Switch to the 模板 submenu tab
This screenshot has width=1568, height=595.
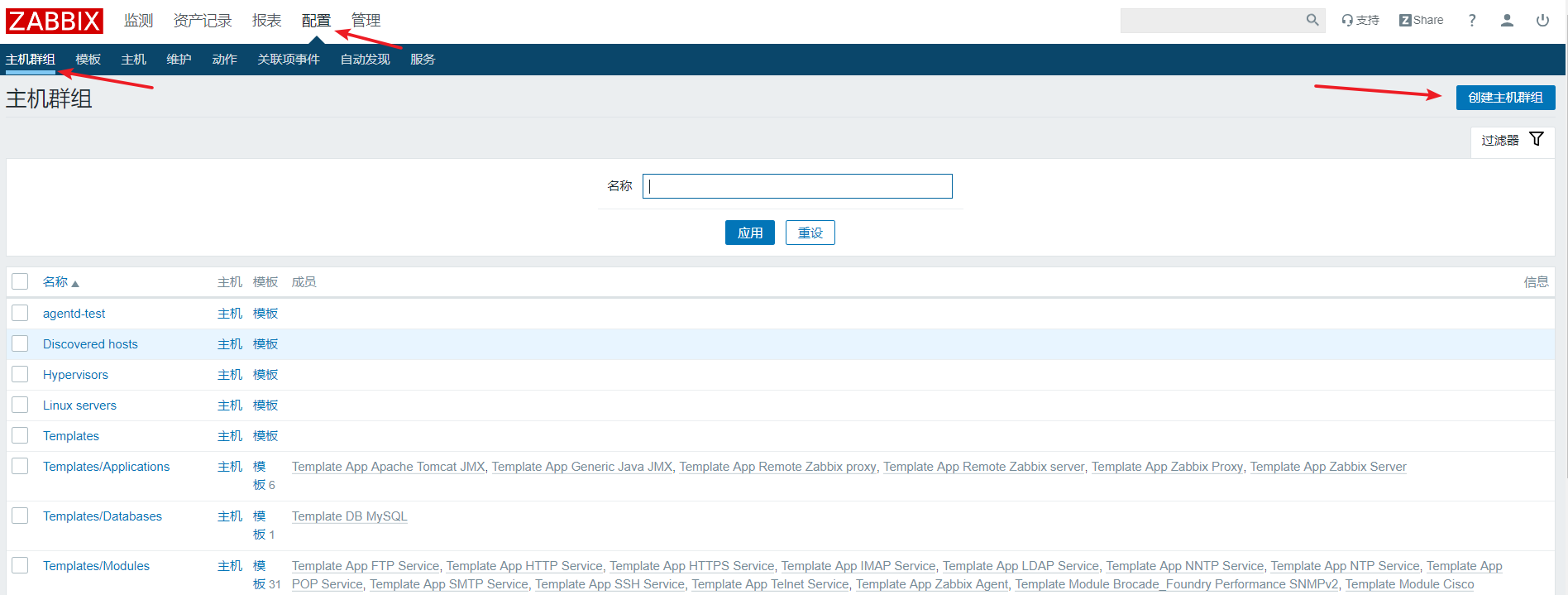pyautogui.click(x=88, y=60)
